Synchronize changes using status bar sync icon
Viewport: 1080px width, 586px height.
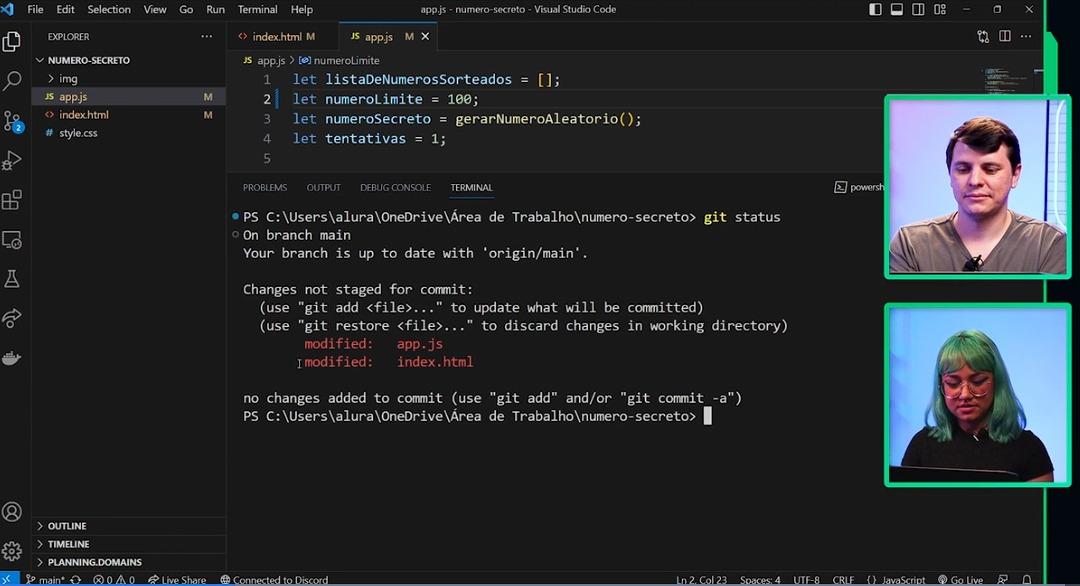click(x=76, y=580)
